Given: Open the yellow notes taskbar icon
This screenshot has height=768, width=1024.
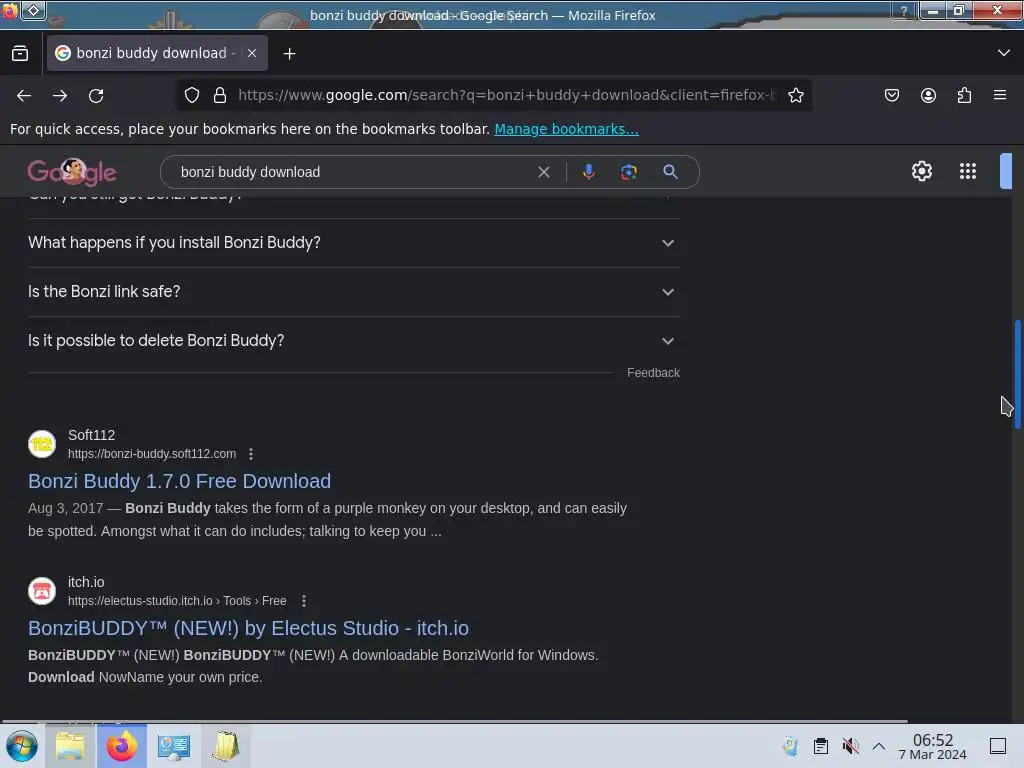Looking at the screenshot, I should 226,746.
